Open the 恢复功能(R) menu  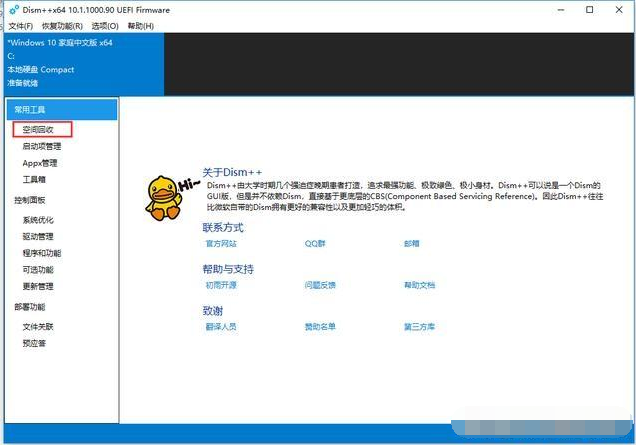[x=62, y=26]
